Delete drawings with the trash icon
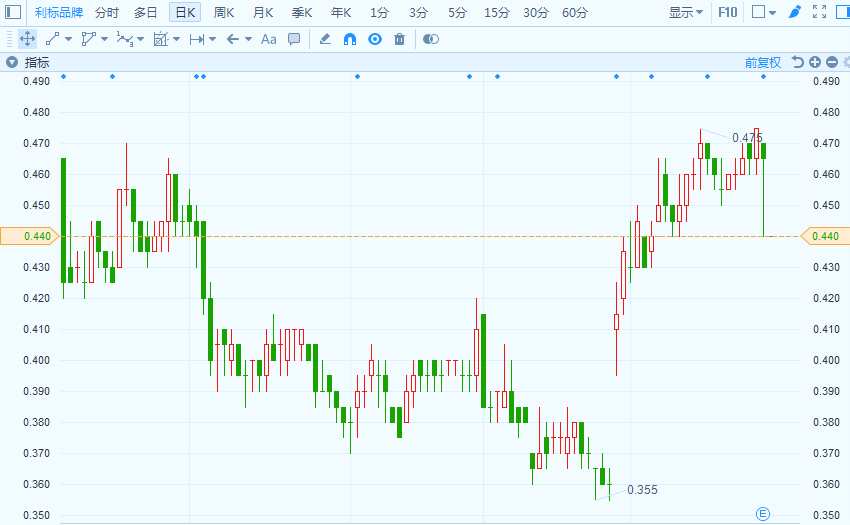 tap(400, 39)
